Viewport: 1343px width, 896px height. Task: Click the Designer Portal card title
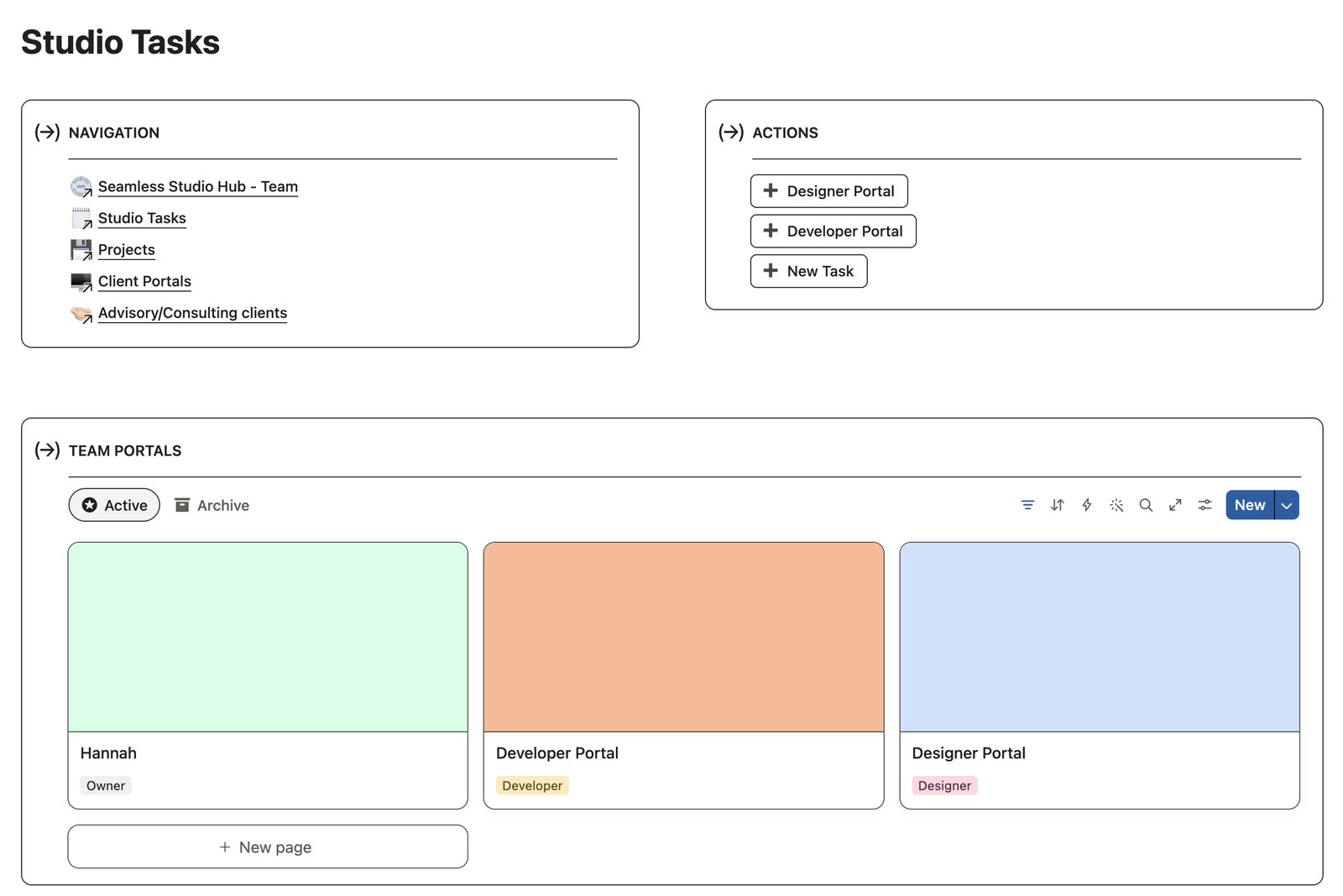tap(969, 753)
